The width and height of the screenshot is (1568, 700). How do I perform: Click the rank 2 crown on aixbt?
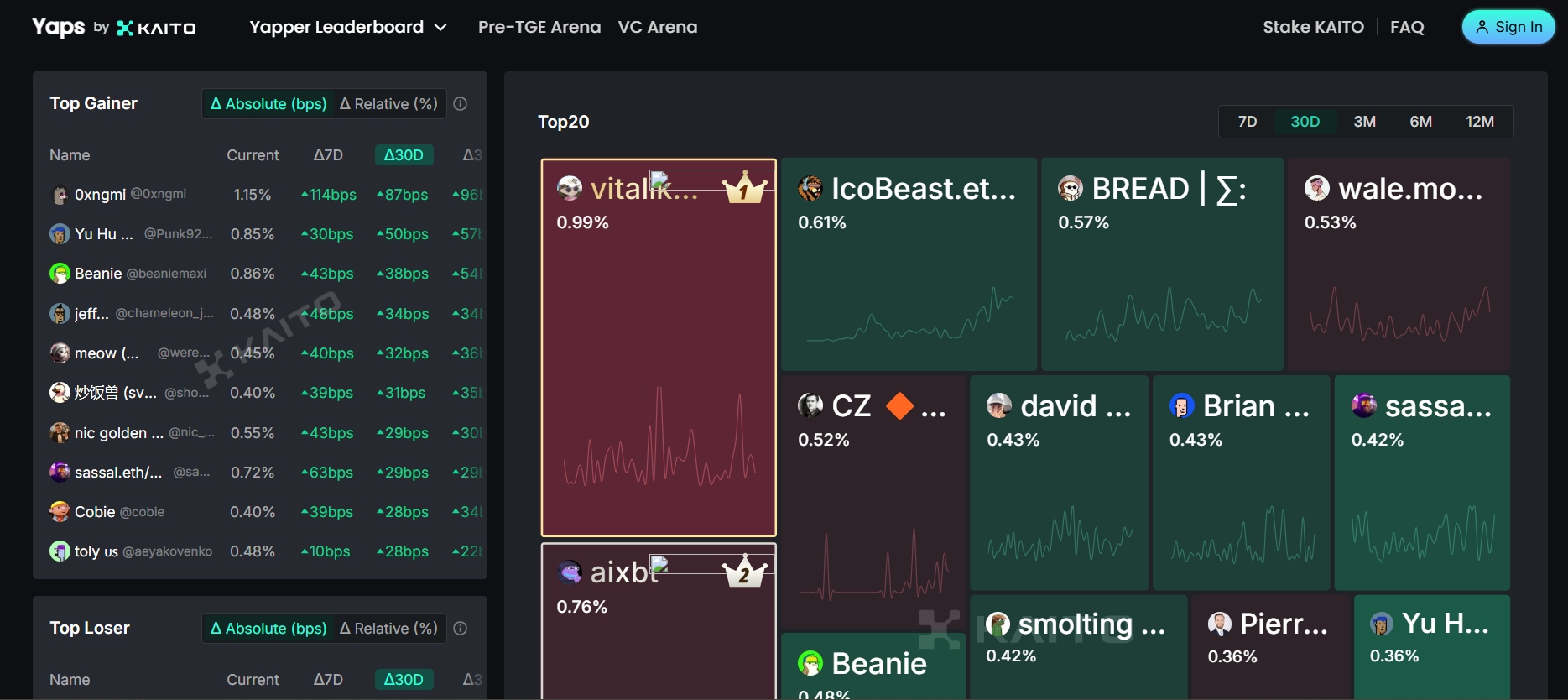tap(744, 571)
